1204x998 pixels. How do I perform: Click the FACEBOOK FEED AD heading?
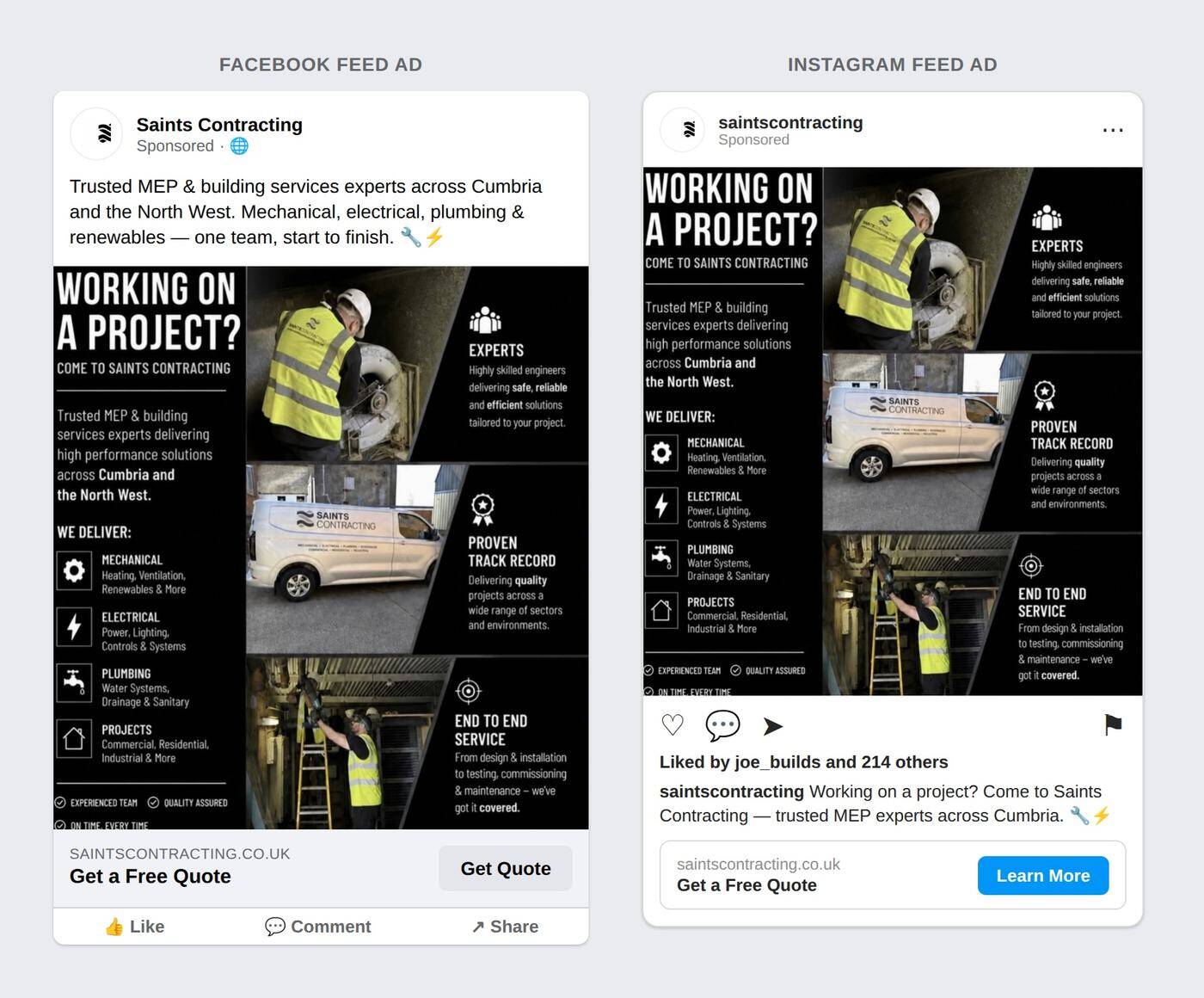(321, 65)
